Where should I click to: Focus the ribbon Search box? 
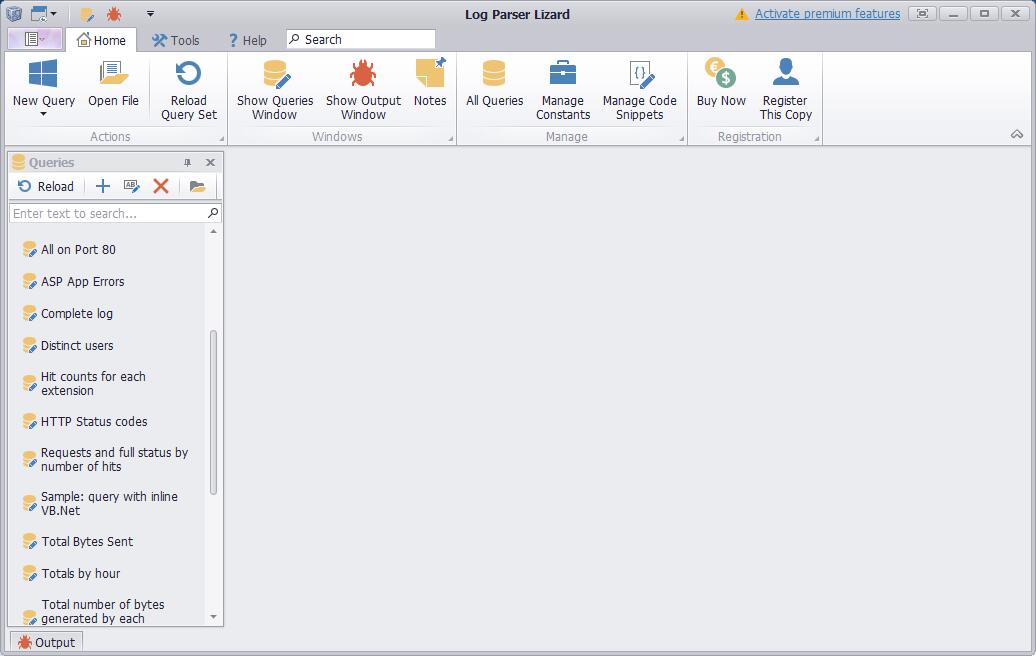click(361, 40)
